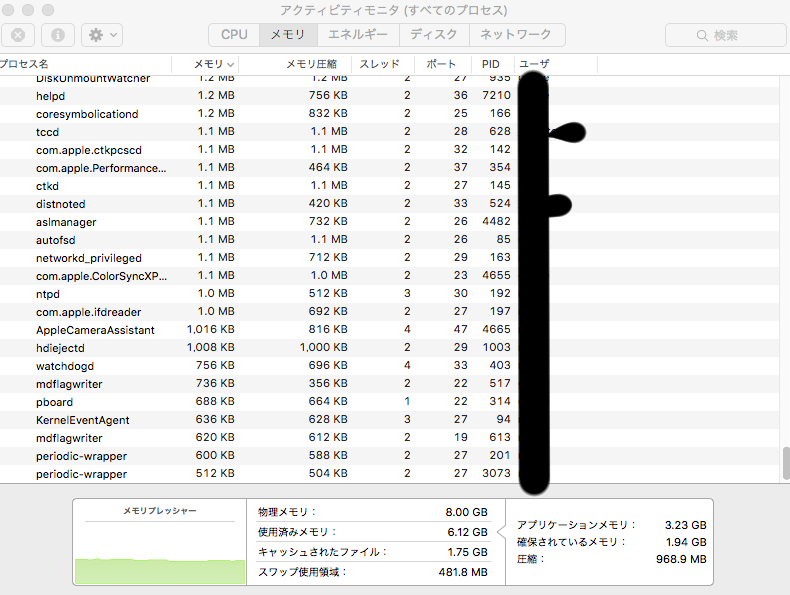Select the periodic-wrapper row with PID 3073
The image size is (790, 595).
click(x=390, y=474)
